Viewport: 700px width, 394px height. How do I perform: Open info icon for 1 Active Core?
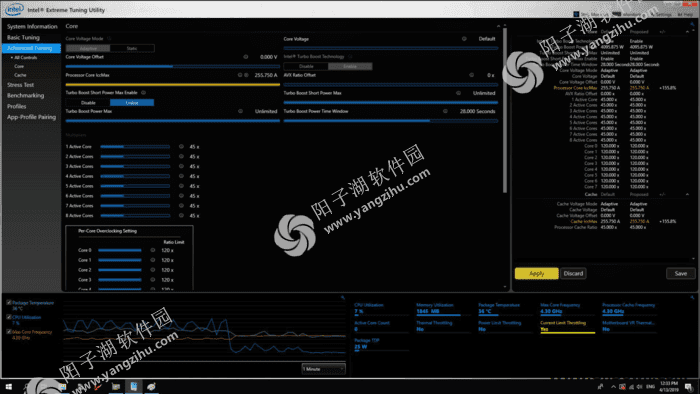[181, 146]
